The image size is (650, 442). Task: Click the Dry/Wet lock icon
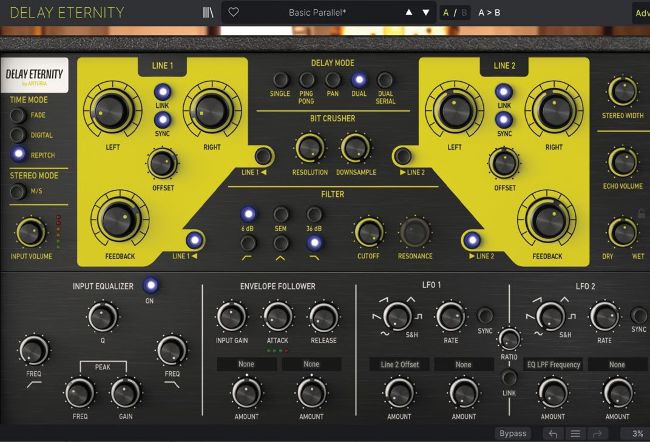(x=641, y=214)
